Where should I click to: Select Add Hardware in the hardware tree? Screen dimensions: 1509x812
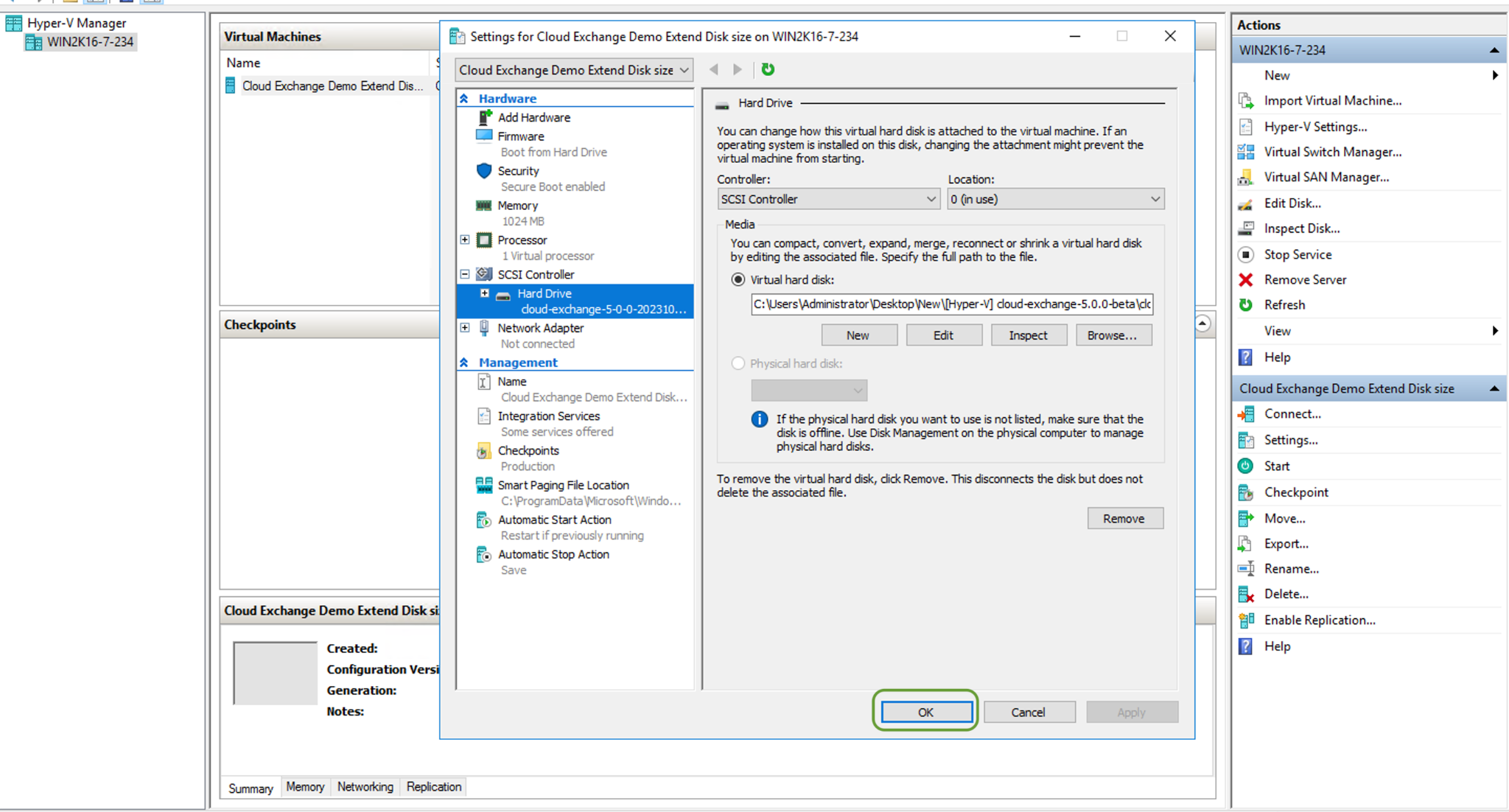pyautogui.click(x=533, y=117)
